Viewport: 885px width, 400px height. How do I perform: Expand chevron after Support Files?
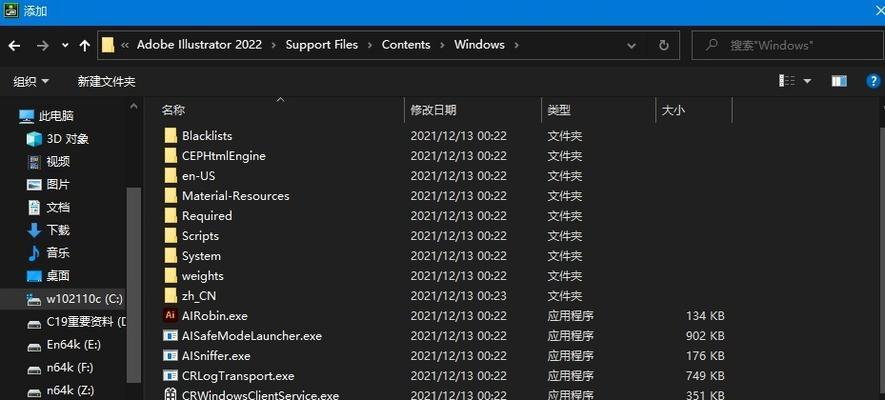point(370,45)
